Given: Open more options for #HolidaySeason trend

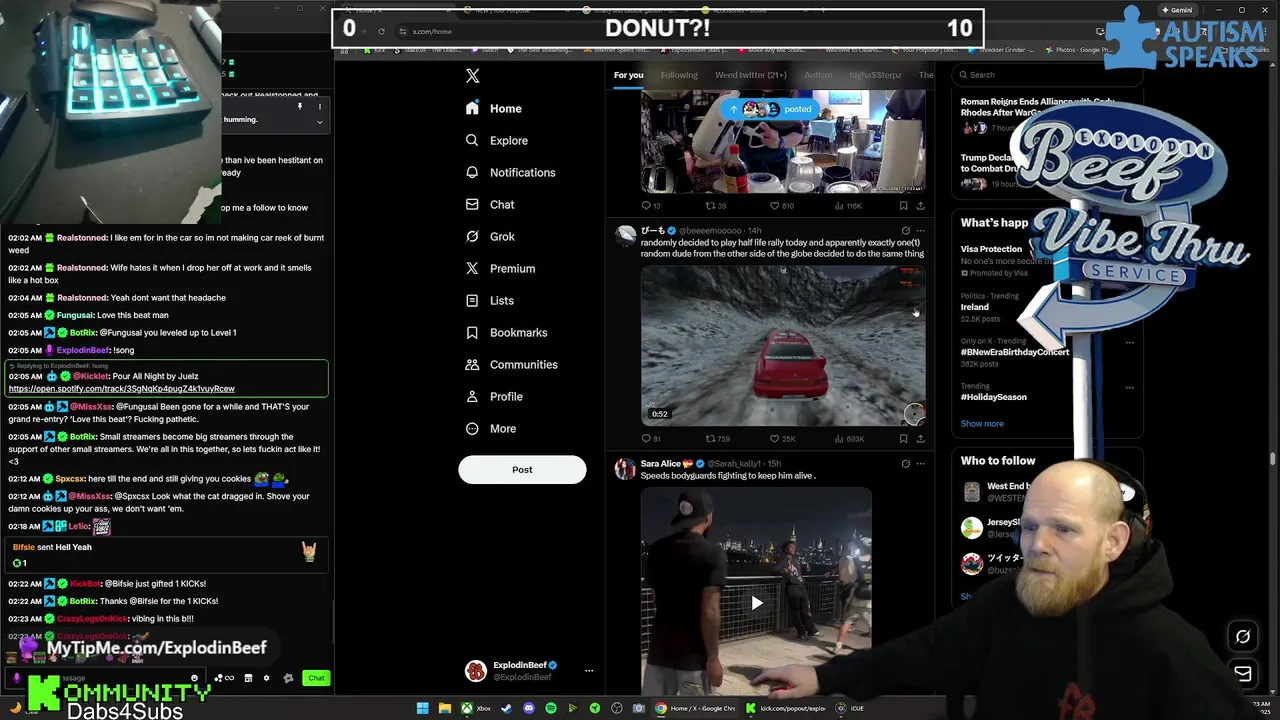Looking at the screenshot, I should pyautogui.click(x=1130, y=388).
